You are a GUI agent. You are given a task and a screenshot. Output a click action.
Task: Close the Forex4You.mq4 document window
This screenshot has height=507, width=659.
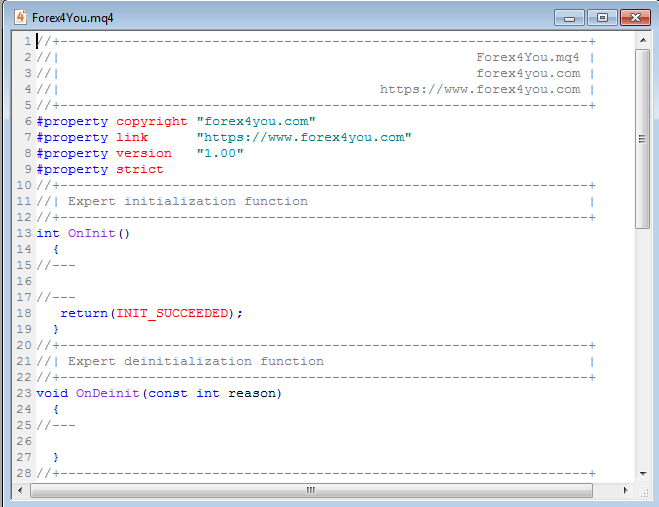pos(634,17)
